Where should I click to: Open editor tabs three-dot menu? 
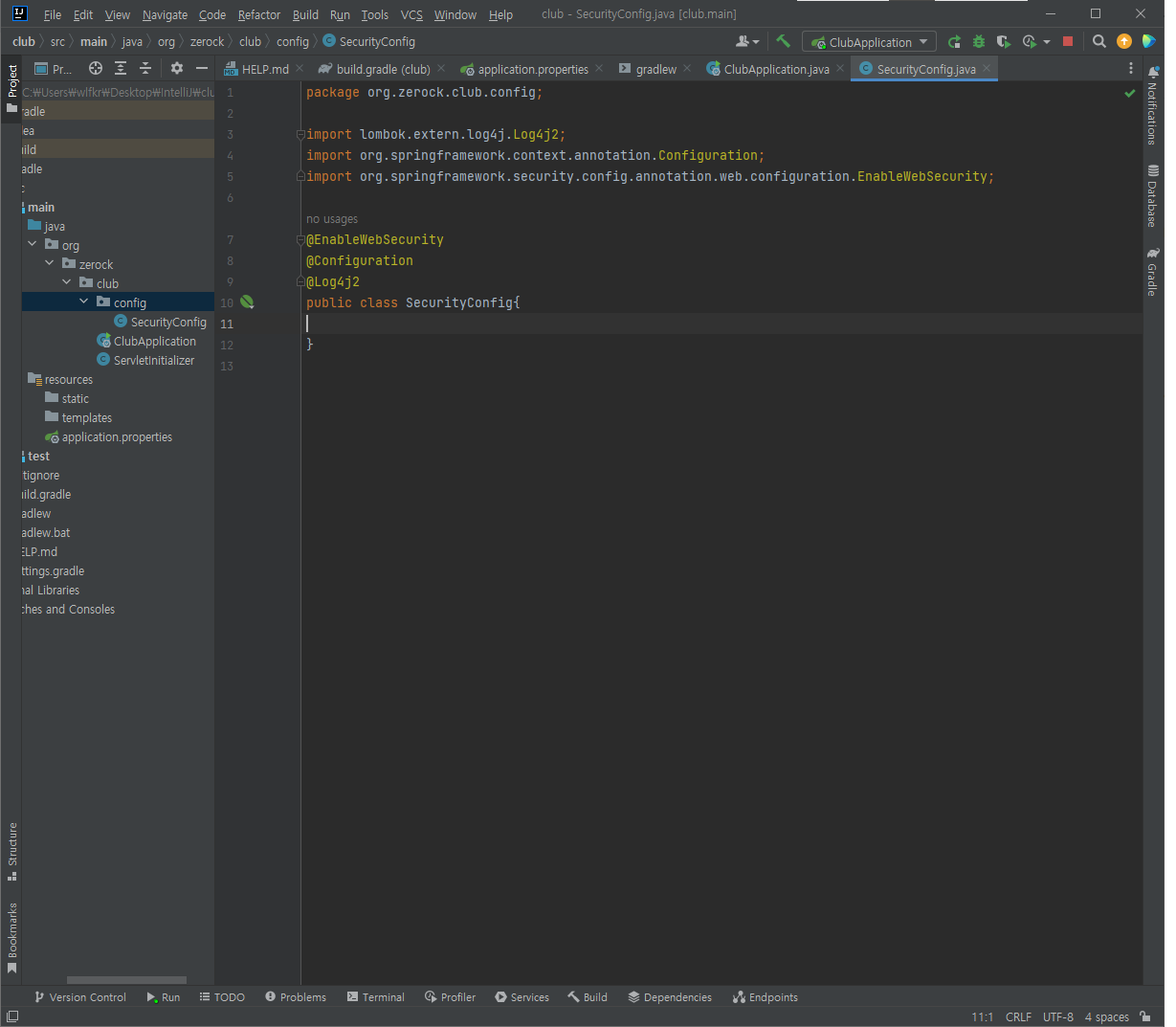tap(1131, 69)
